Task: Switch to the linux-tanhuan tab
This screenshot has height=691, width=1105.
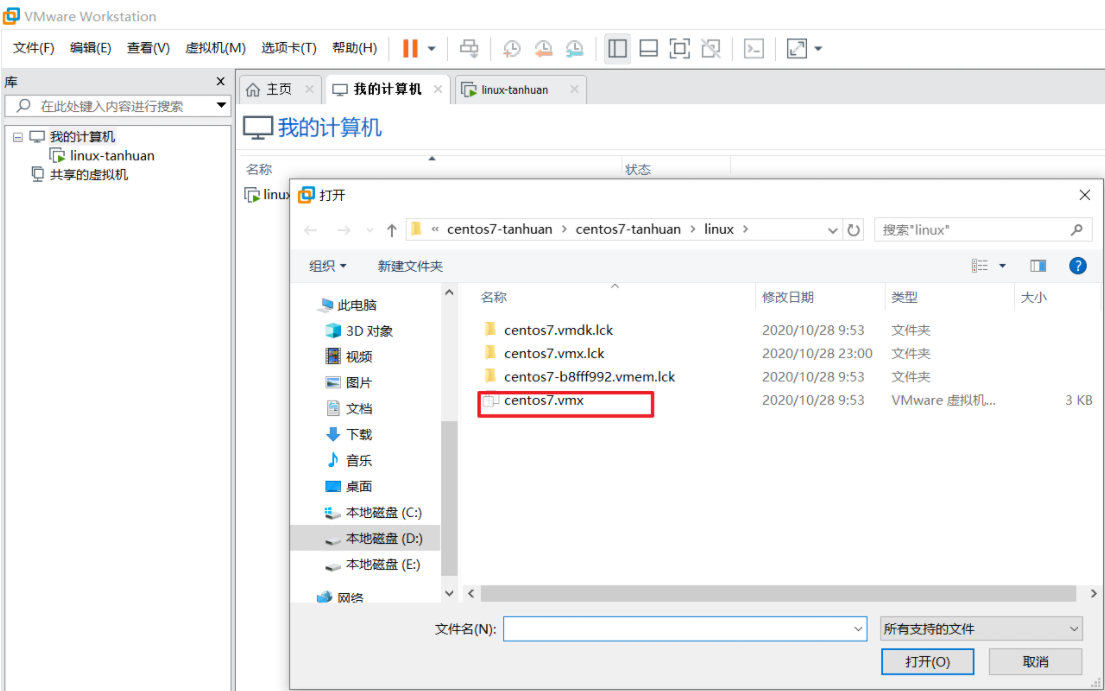Action: [x=514, y=89]
